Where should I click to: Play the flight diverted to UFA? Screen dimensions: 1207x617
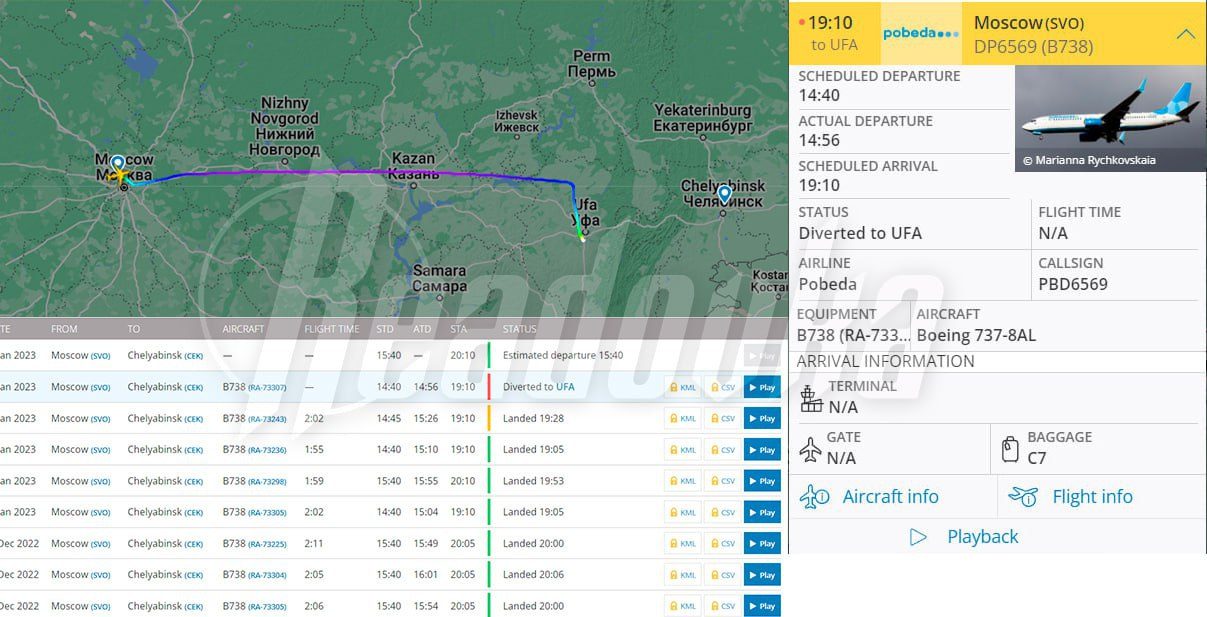pos(762,387)
